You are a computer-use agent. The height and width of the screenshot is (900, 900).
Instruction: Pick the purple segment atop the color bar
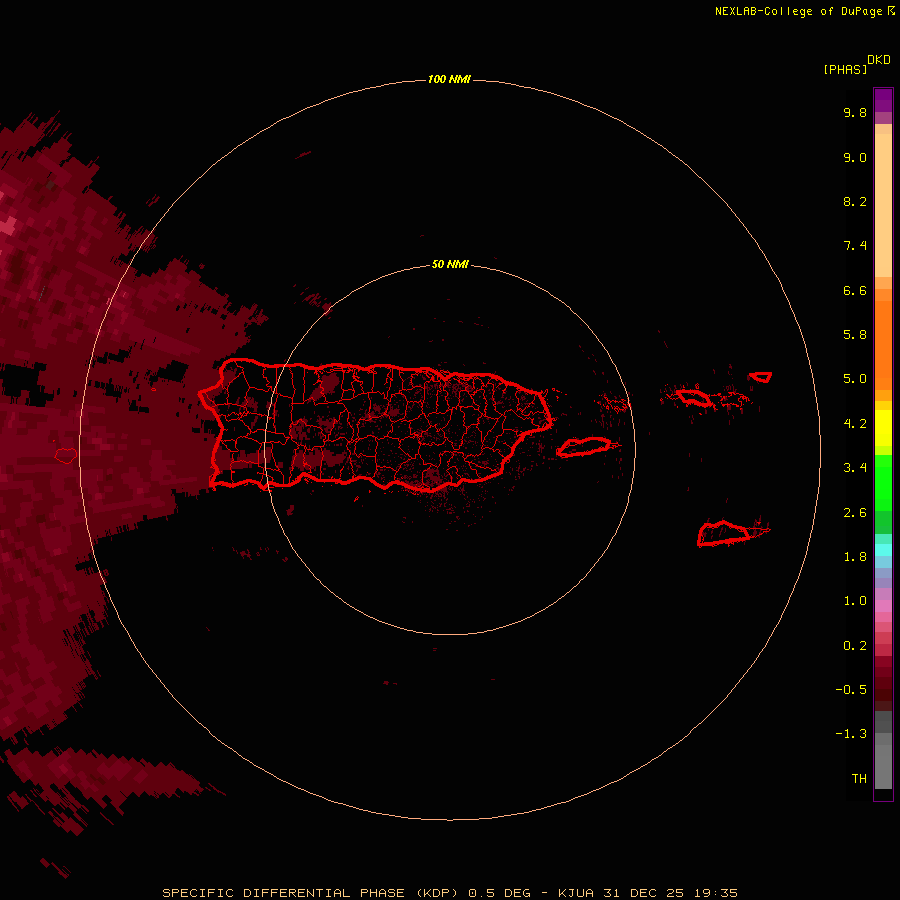click(883, 100)
